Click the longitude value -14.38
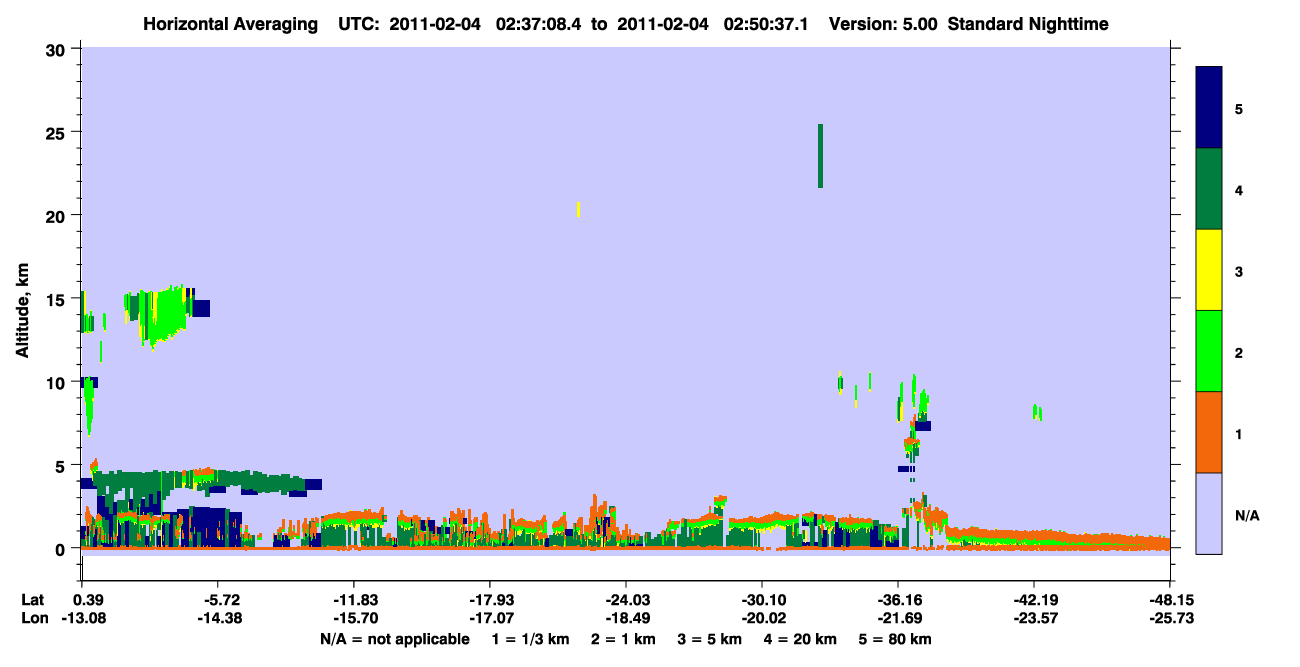 coord(217,618)
